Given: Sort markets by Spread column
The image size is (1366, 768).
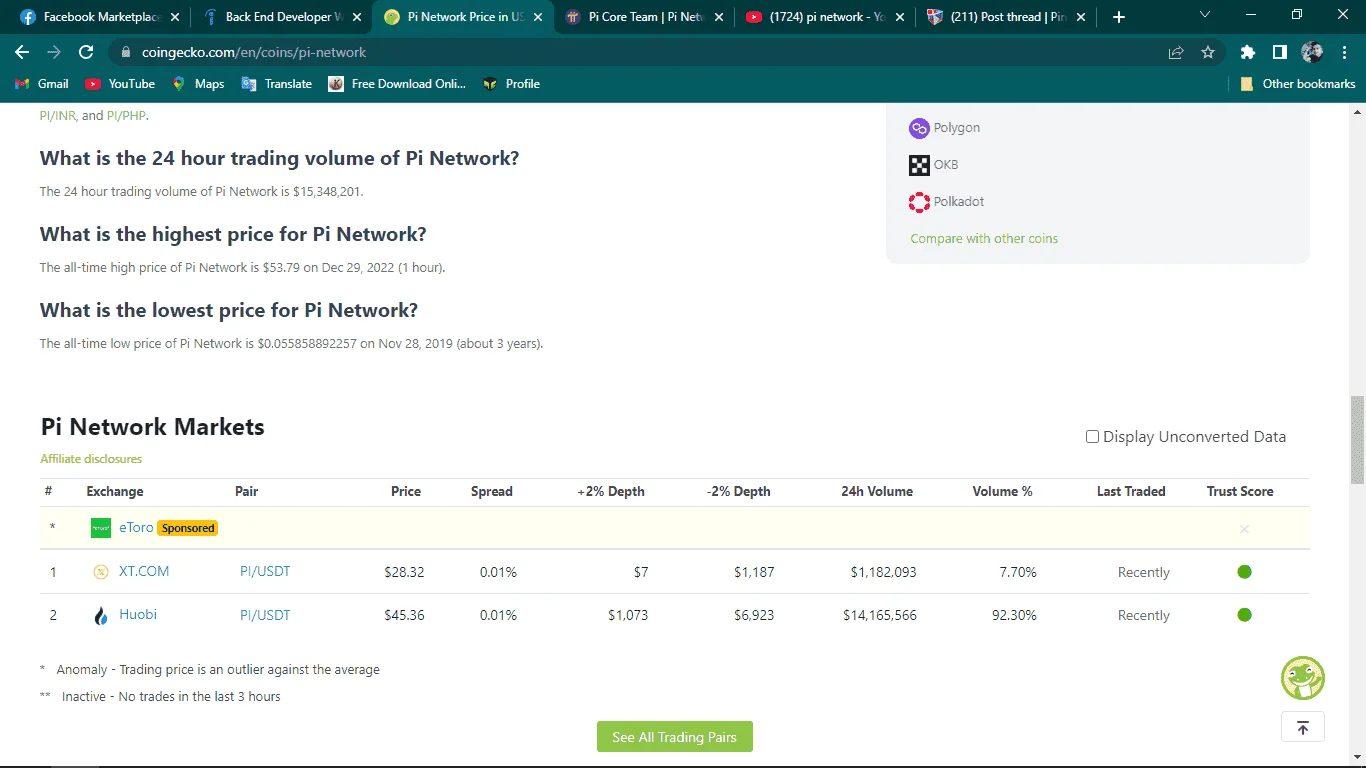Looking at the screenshot, I should coord(492,491).
